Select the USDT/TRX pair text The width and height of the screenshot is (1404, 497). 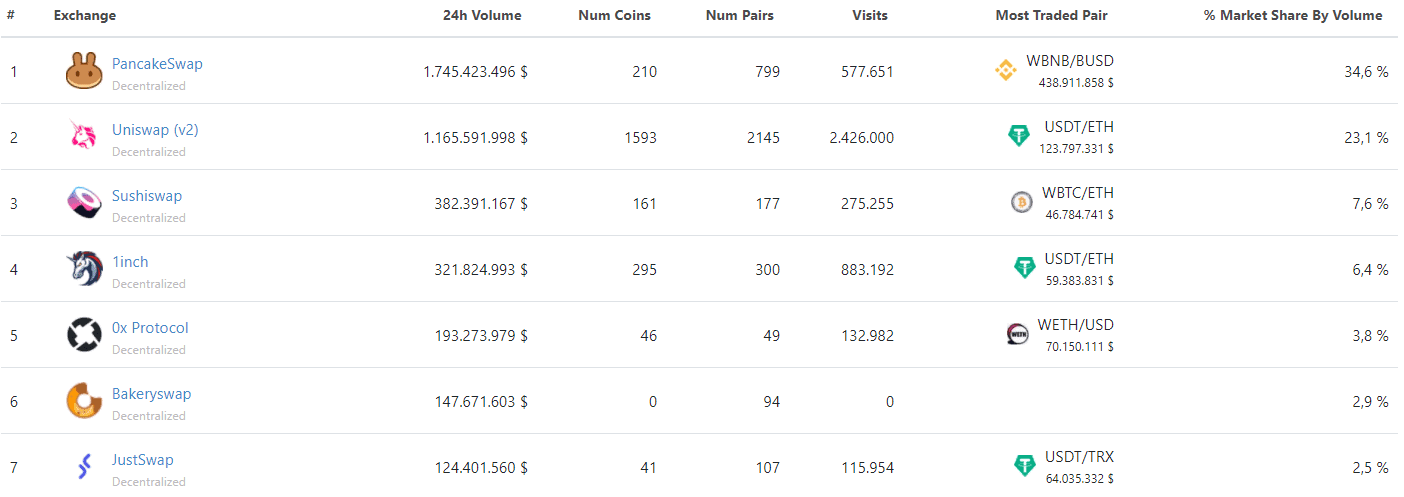1079,457
